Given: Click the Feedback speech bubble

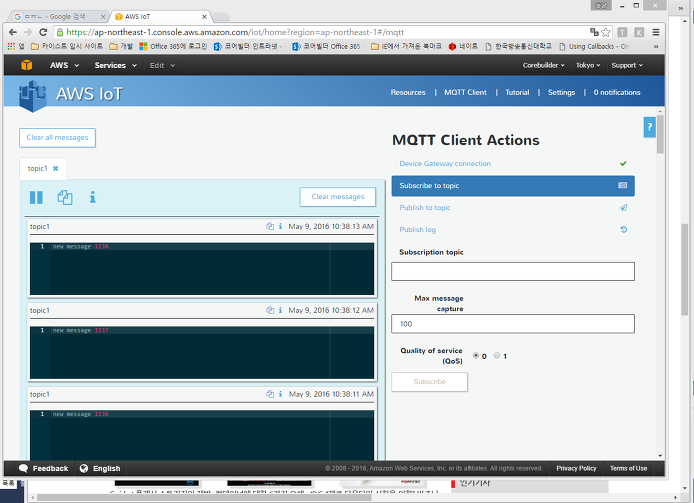Looking at the screenshot, I should pyautogui.click(x=23, y=468).
